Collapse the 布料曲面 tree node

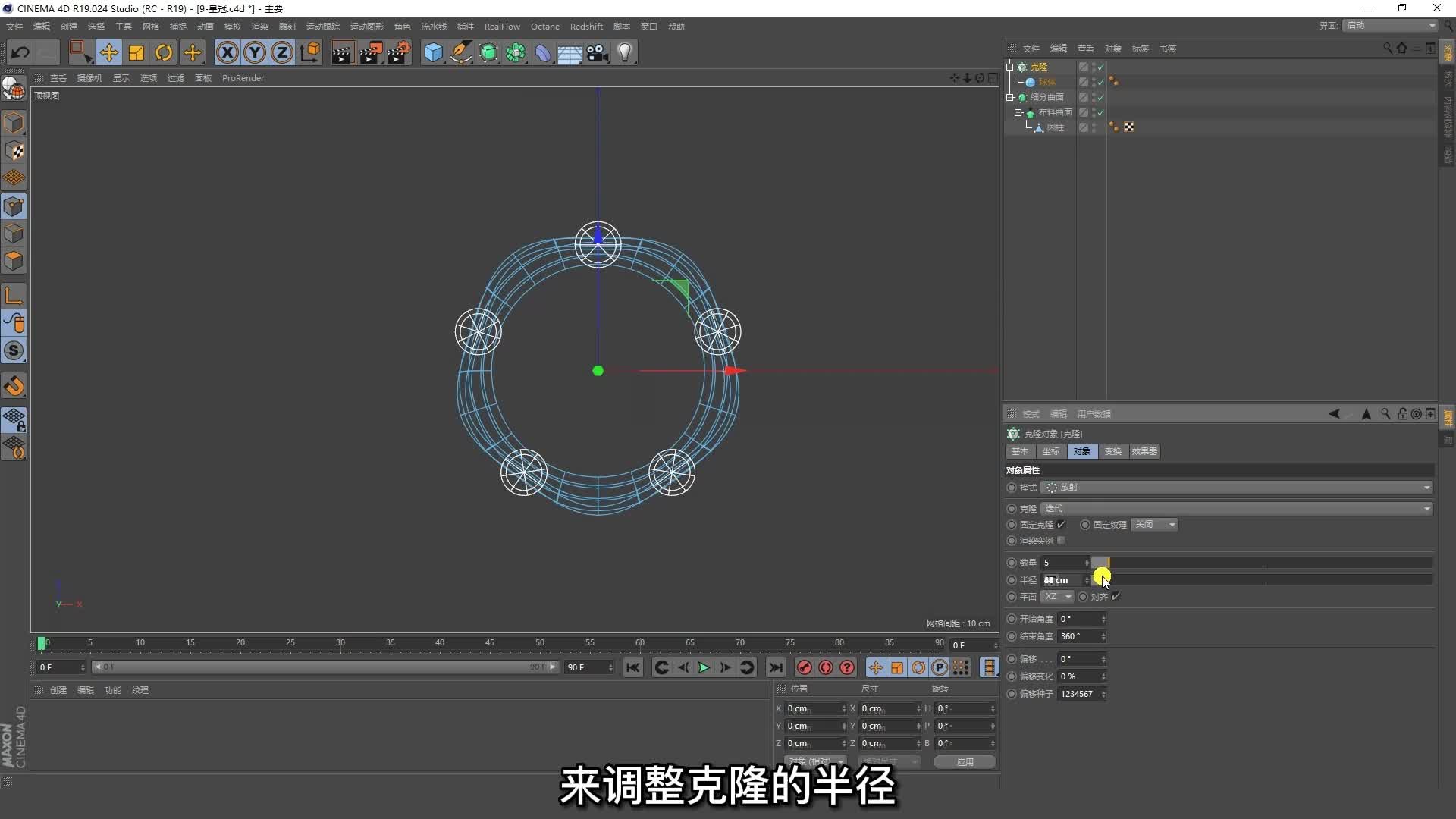click(x=1018, y=112)
